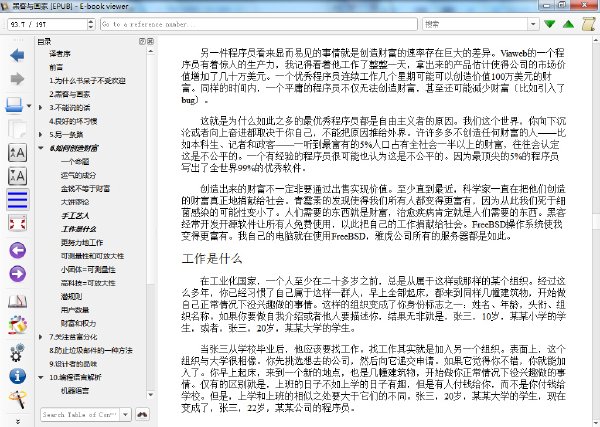600x427 pixels.
Task: Open the recent-books arrow beside the open icon
Action: tap(29, 106)
